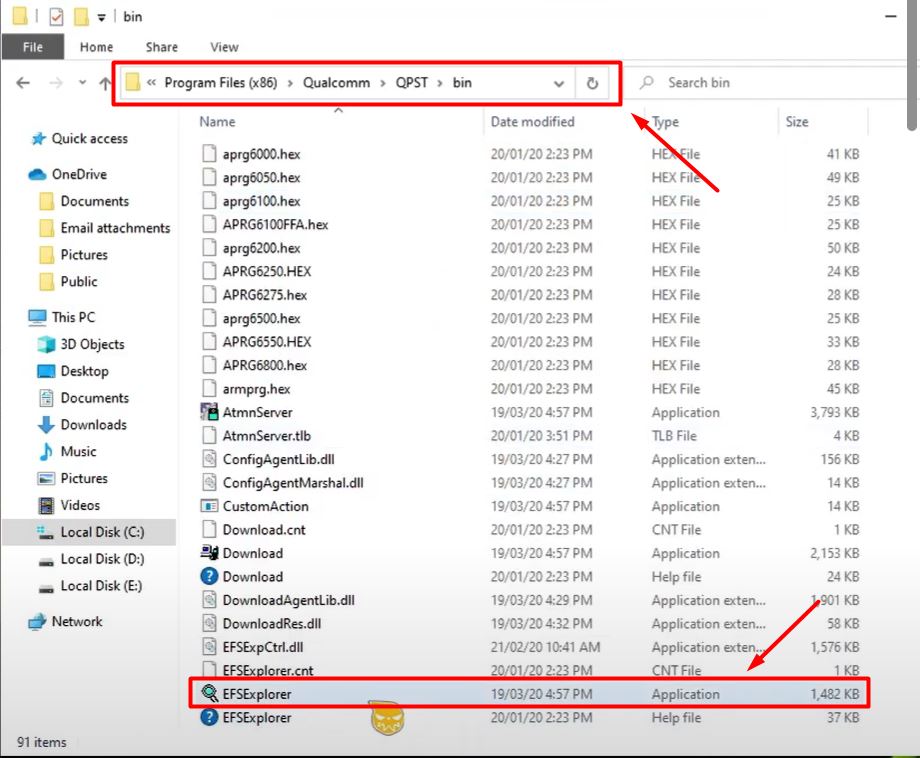Sort files by Size column header
The image size is (920, 758).
click(797, 121)
